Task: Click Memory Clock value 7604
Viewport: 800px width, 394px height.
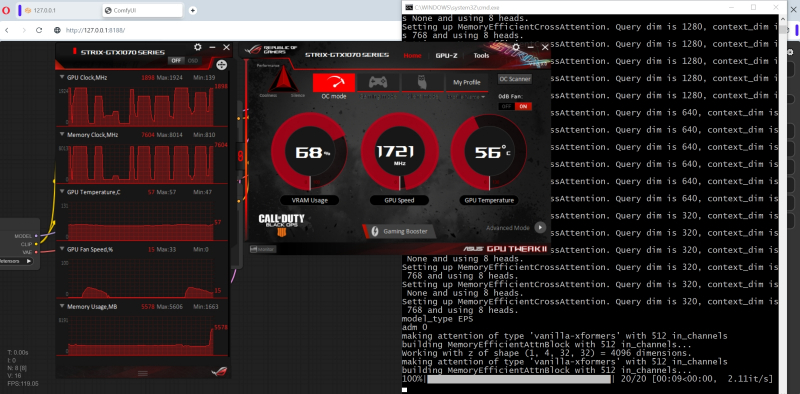Action: point(148,135)
